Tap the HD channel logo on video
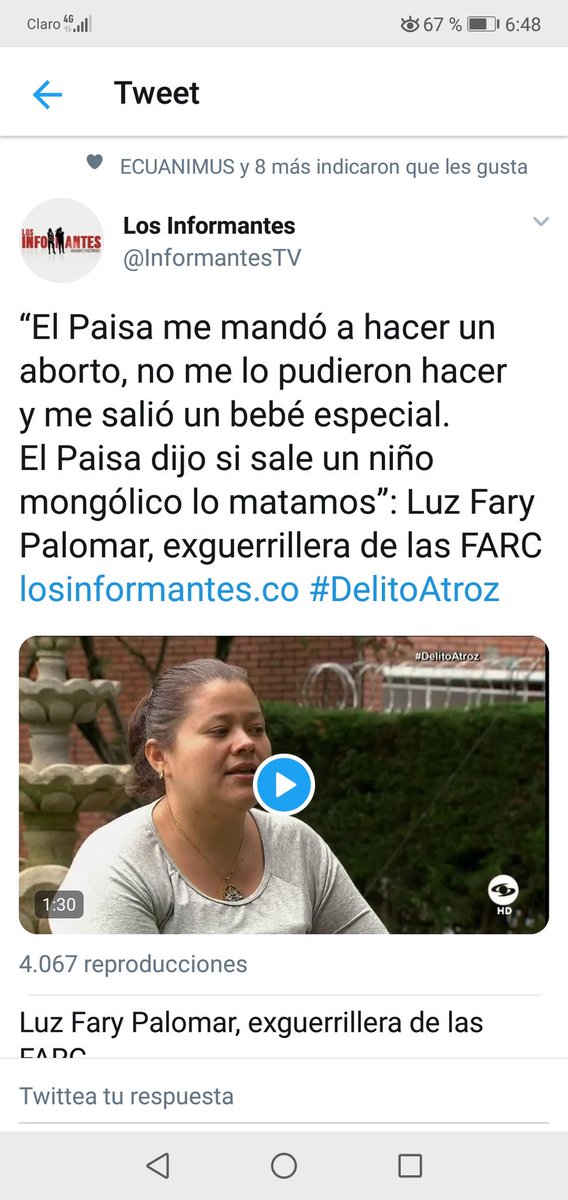The width and height of the screenshot is (568, 1200). 501,892
